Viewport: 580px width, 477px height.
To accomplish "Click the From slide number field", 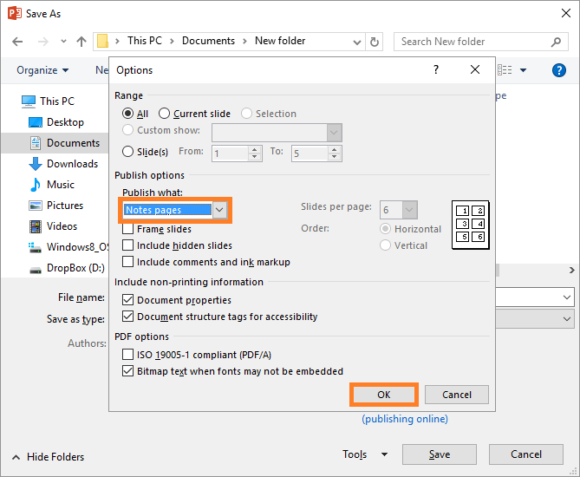I will [x=230, y=153].
